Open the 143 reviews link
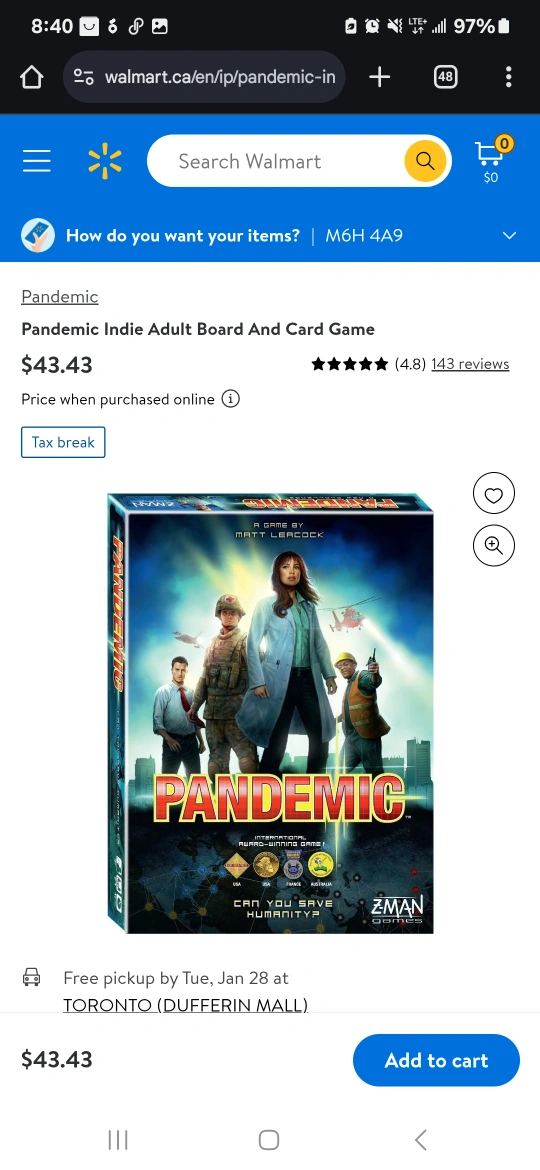Image resolution: width=540 pixels, height=1170 pixels. click(470, 363)
